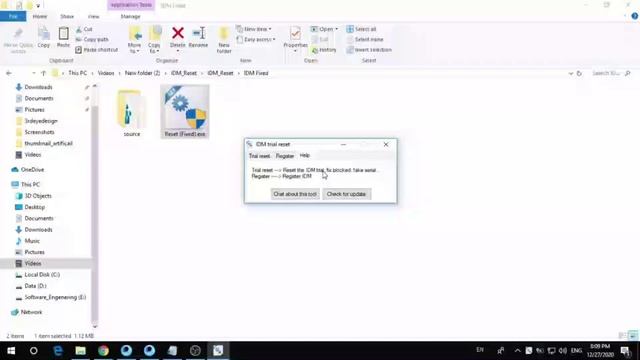Open the address bar history dropdown
This screenshot has height=360, width=640.
[571, 73]
